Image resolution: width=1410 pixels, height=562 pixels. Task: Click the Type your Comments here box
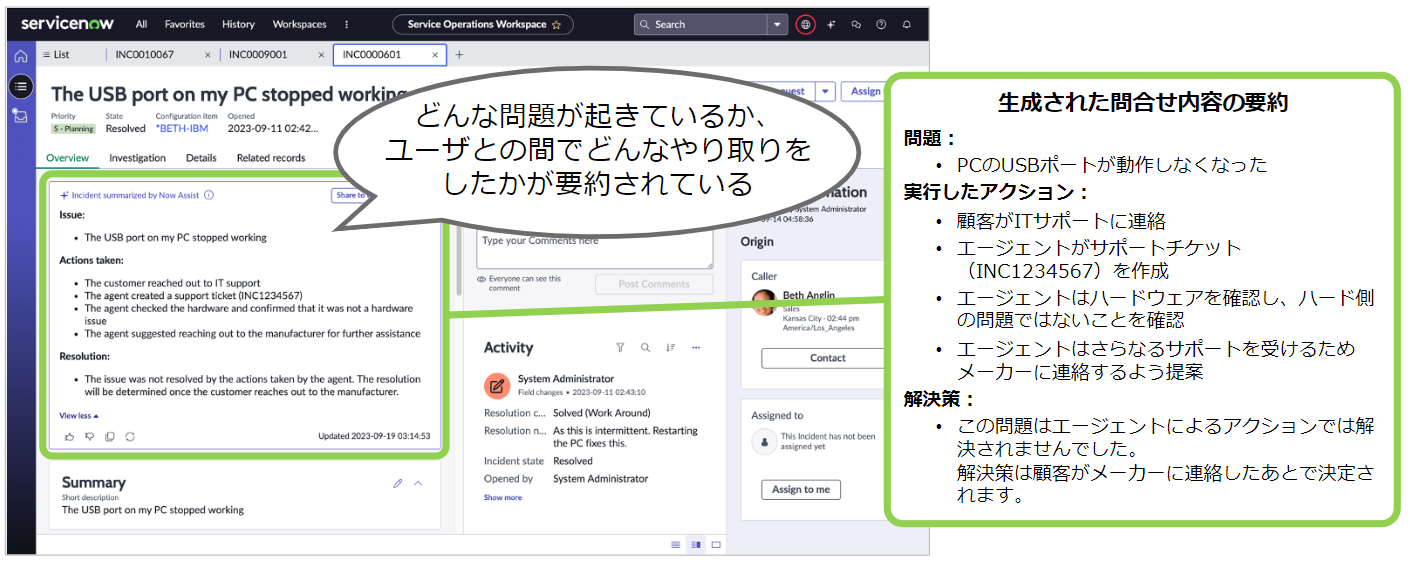click(x=595, y=250)
